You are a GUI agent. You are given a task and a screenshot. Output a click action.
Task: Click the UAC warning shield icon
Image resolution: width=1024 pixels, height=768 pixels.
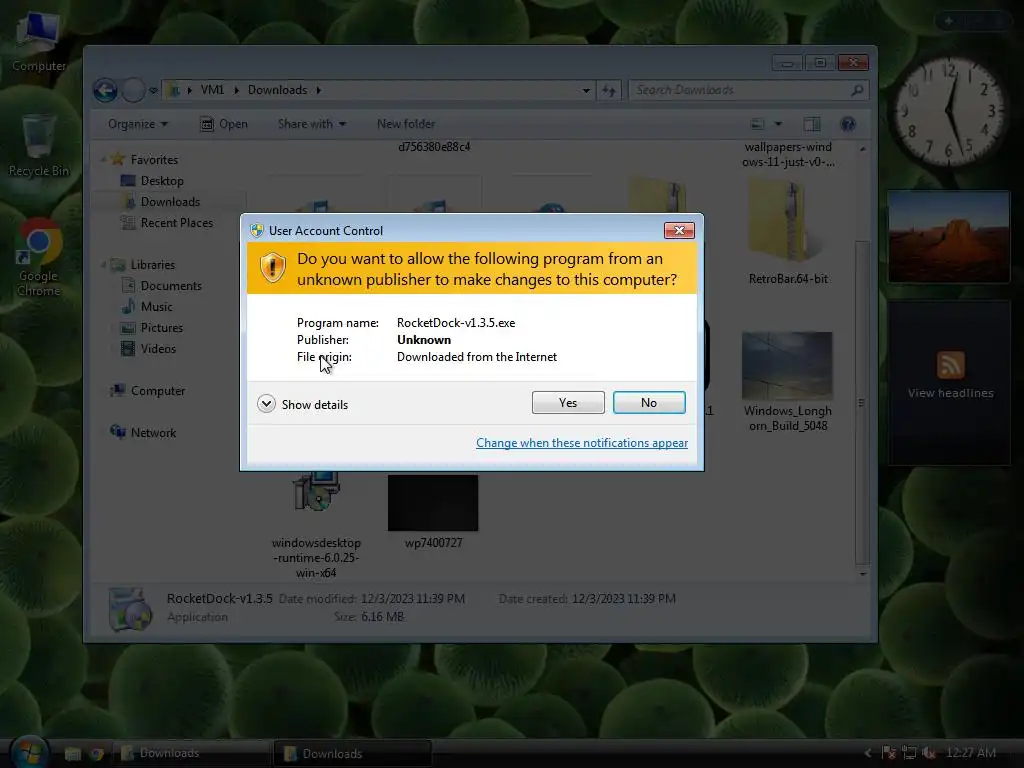(273, 268)
